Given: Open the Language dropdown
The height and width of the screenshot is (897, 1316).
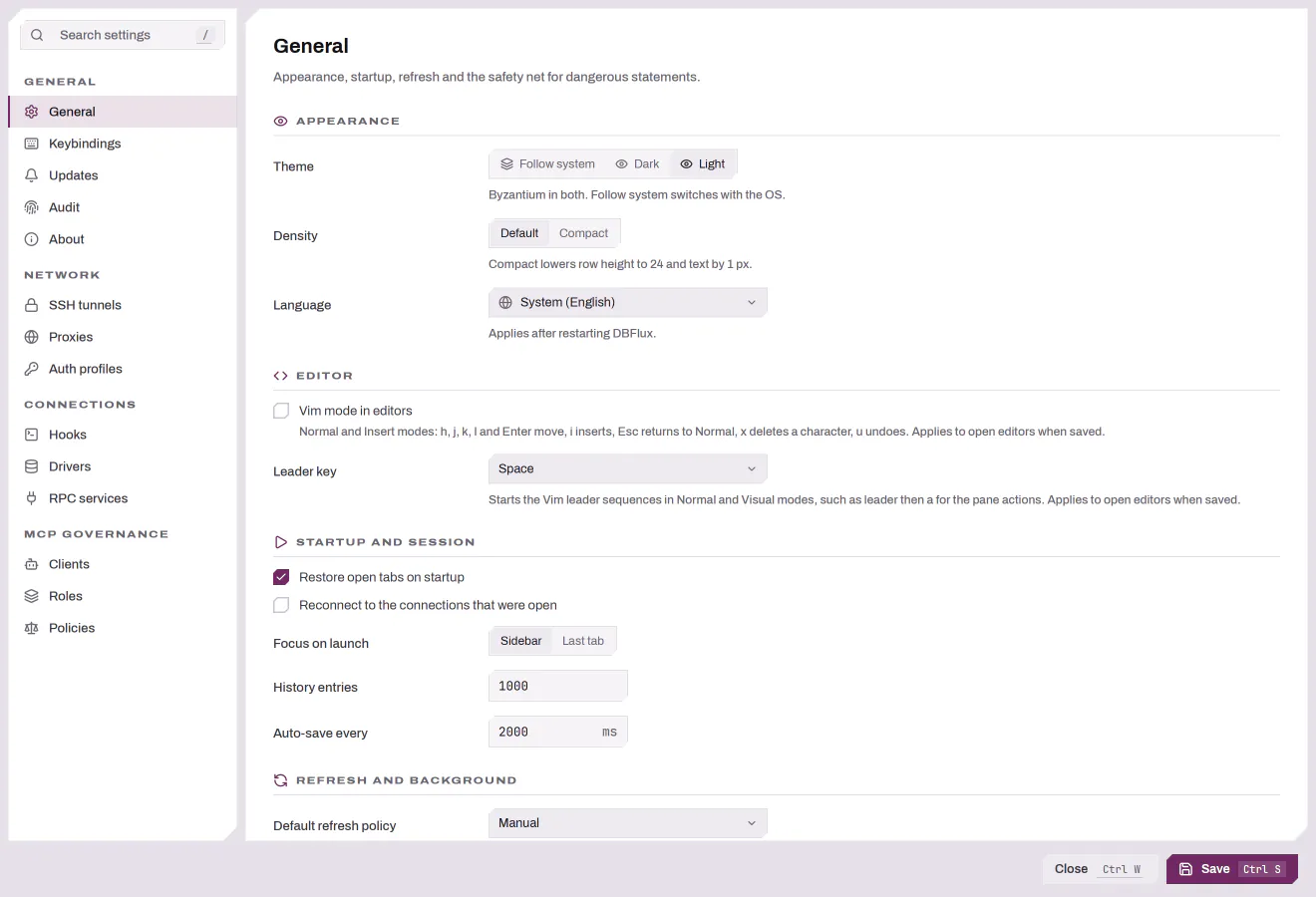Looking at the screenshot, I should (628, 302).
